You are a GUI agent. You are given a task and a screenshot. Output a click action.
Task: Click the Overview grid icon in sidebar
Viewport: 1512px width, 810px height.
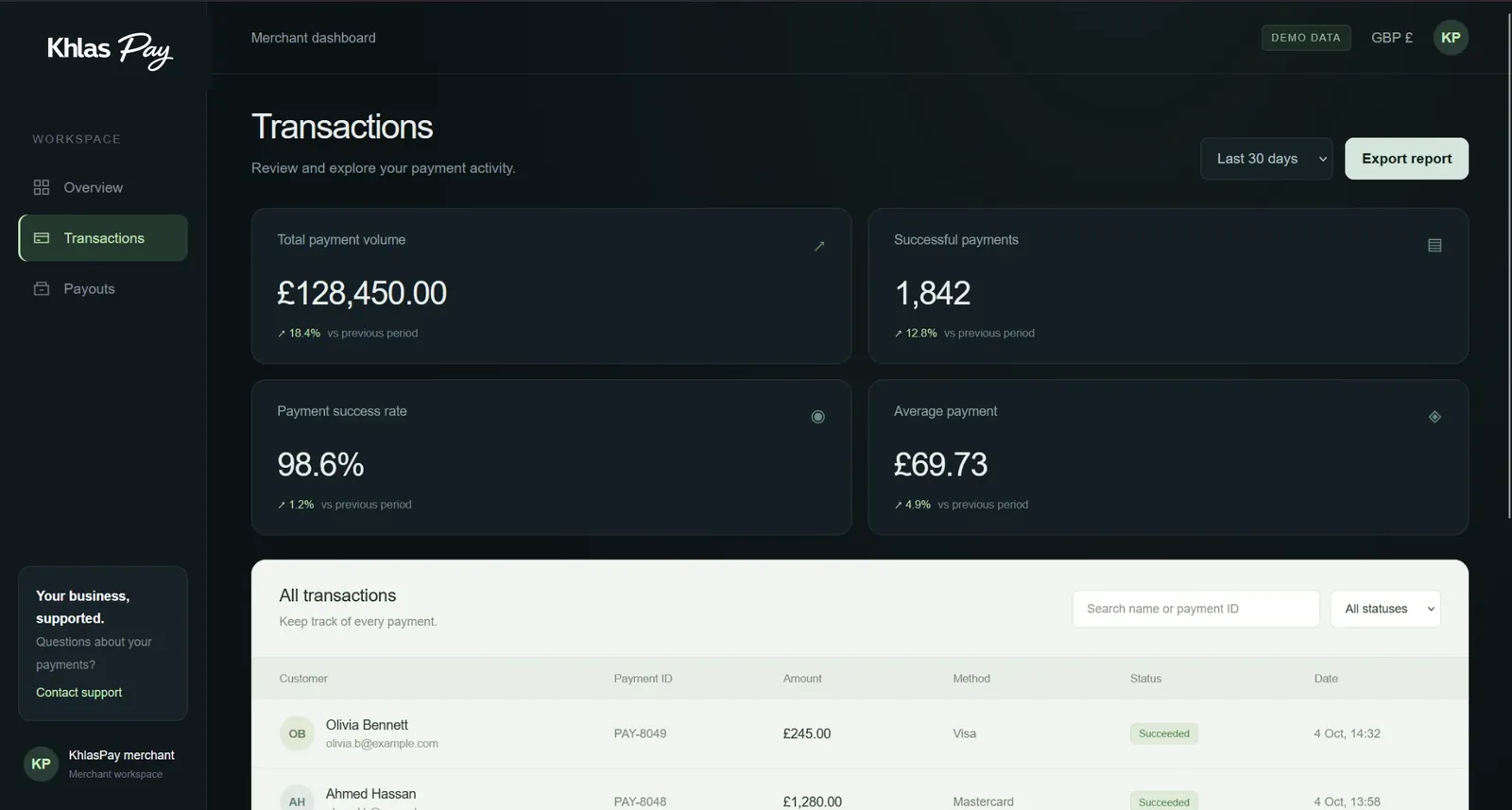pos(42,187)
